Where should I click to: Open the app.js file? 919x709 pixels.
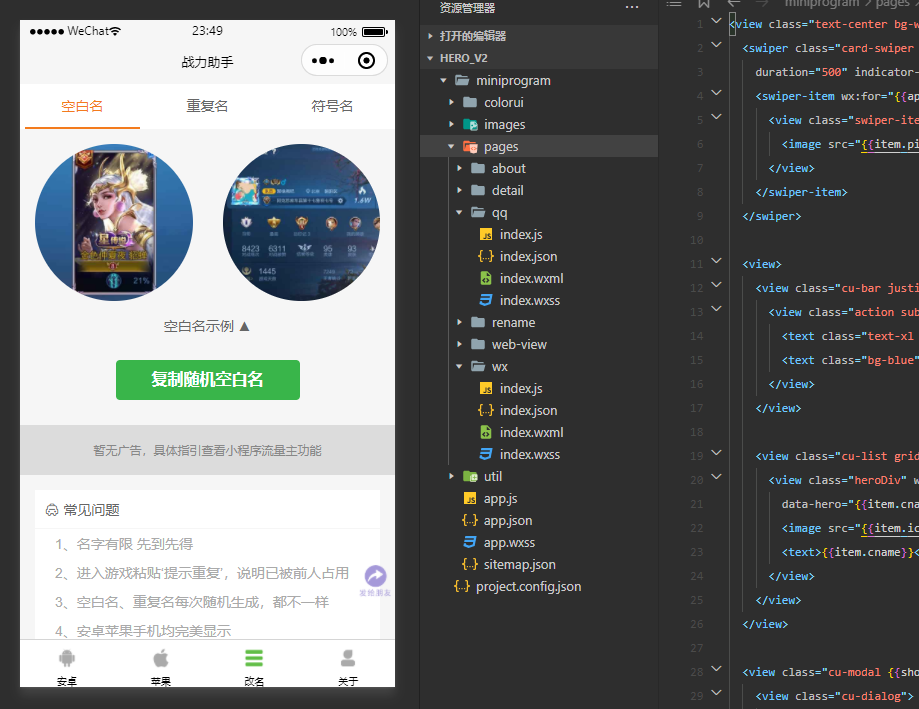tap(500, 499)
